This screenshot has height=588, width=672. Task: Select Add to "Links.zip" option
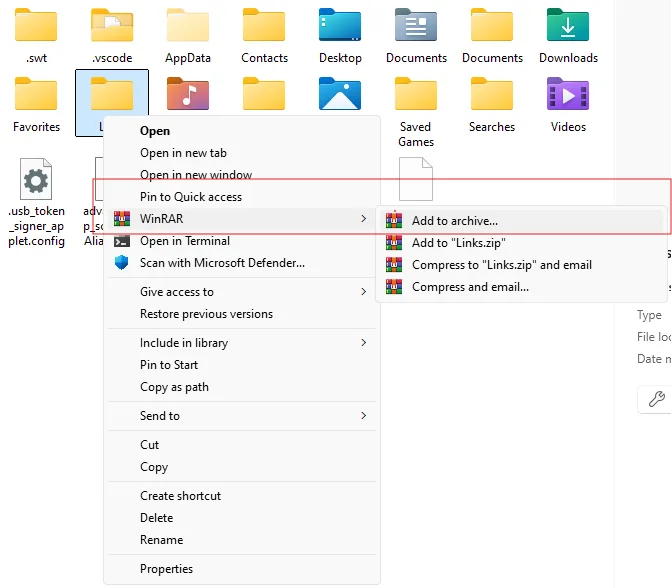point(522,243)
